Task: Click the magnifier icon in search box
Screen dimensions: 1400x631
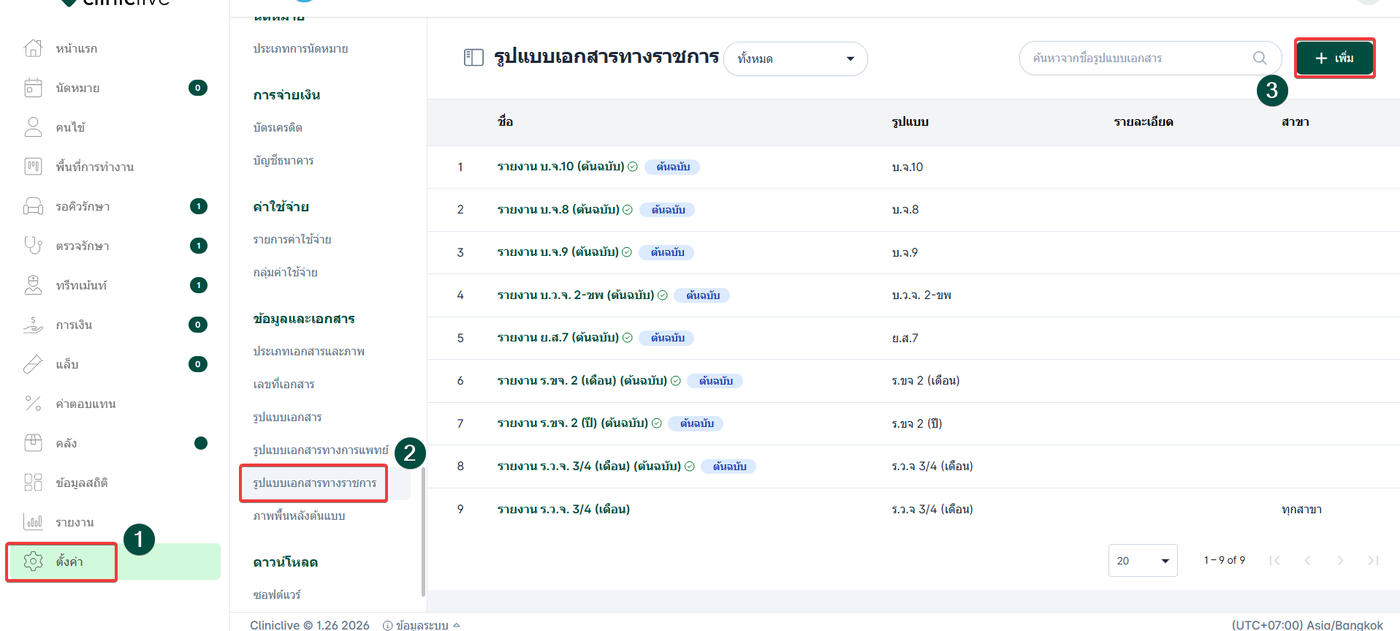Action: point(1259,58)
